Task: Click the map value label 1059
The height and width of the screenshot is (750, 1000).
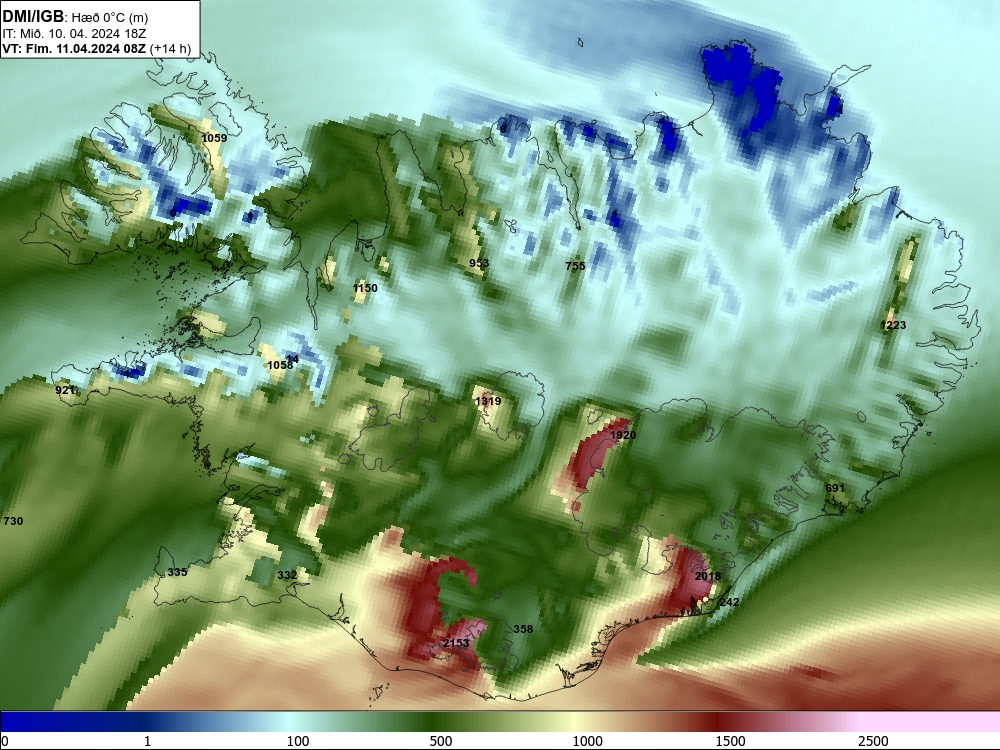Action: (x=214, y=138)
